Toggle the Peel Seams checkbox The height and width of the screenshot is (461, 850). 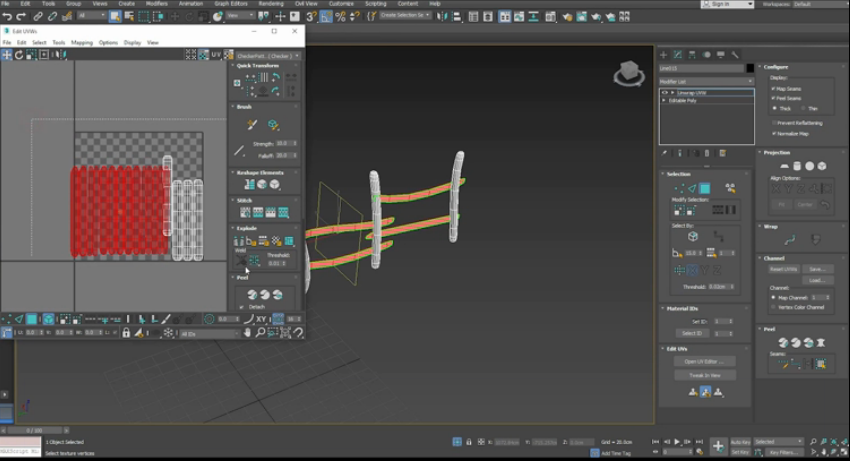point(773,98)
